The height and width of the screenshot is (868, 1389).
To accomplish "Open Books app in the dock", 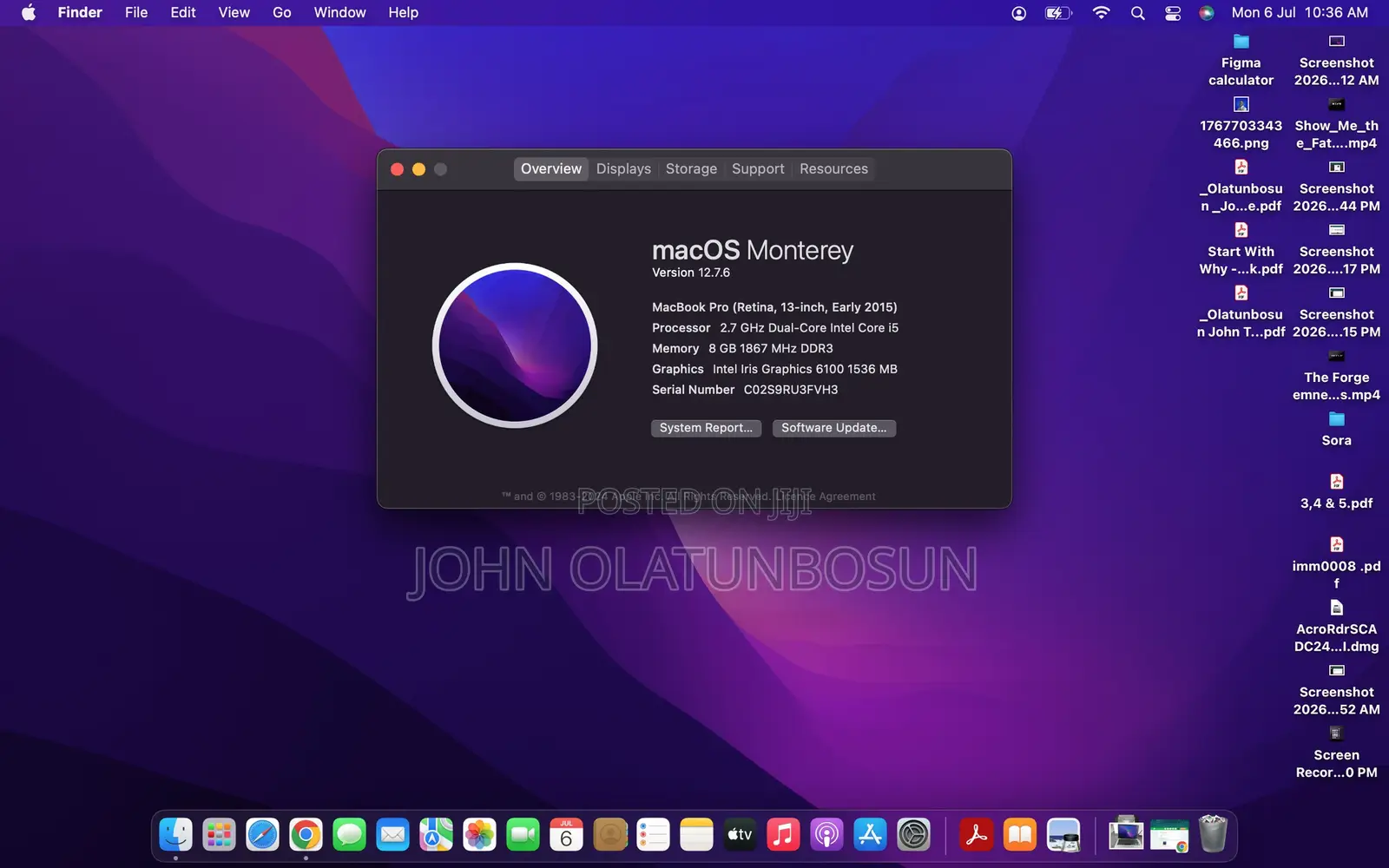I will [1020, 835].
